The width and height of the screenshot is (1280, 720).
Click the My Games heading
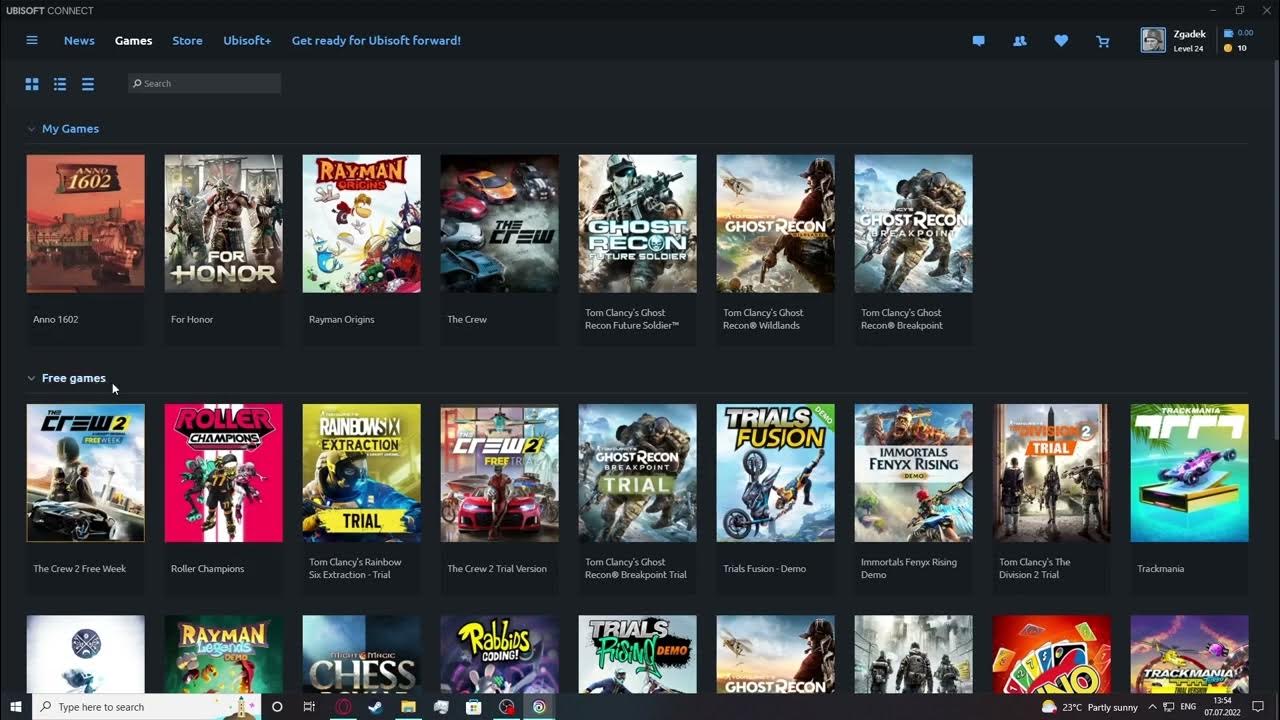(70, 129)
